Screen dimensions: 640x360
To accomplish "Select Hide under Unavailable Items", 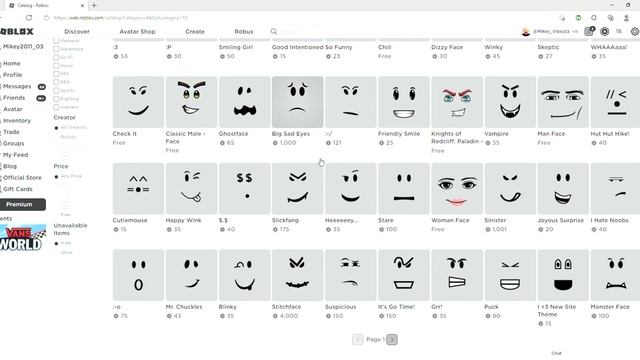I will click(x=56, y=244).
